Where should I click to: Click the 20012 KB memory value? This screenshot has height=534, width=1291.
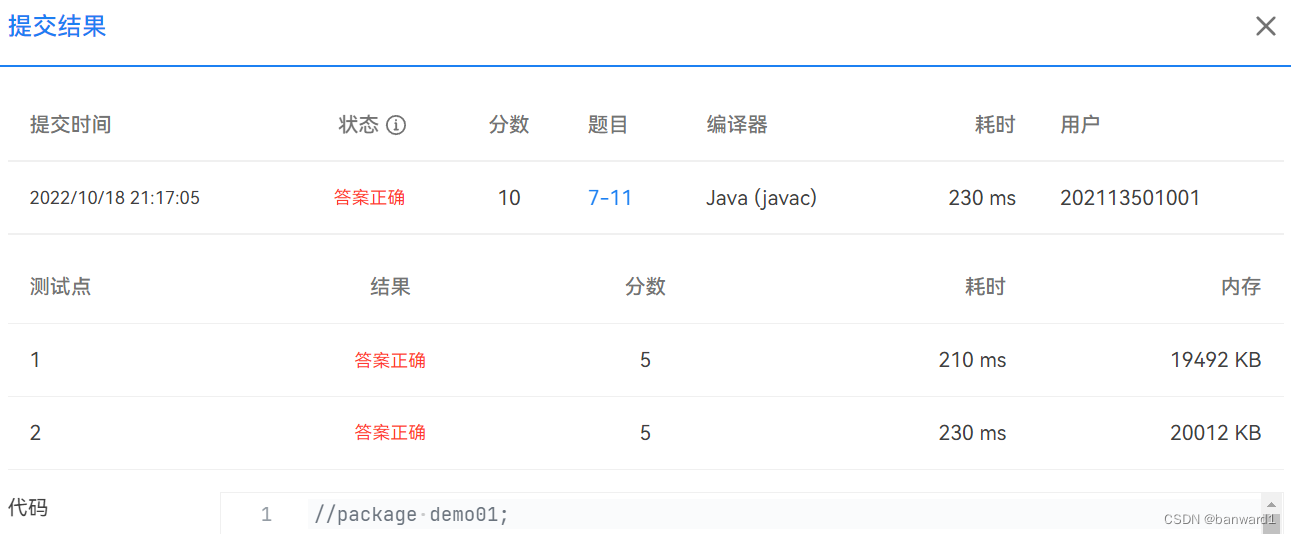1216,433
